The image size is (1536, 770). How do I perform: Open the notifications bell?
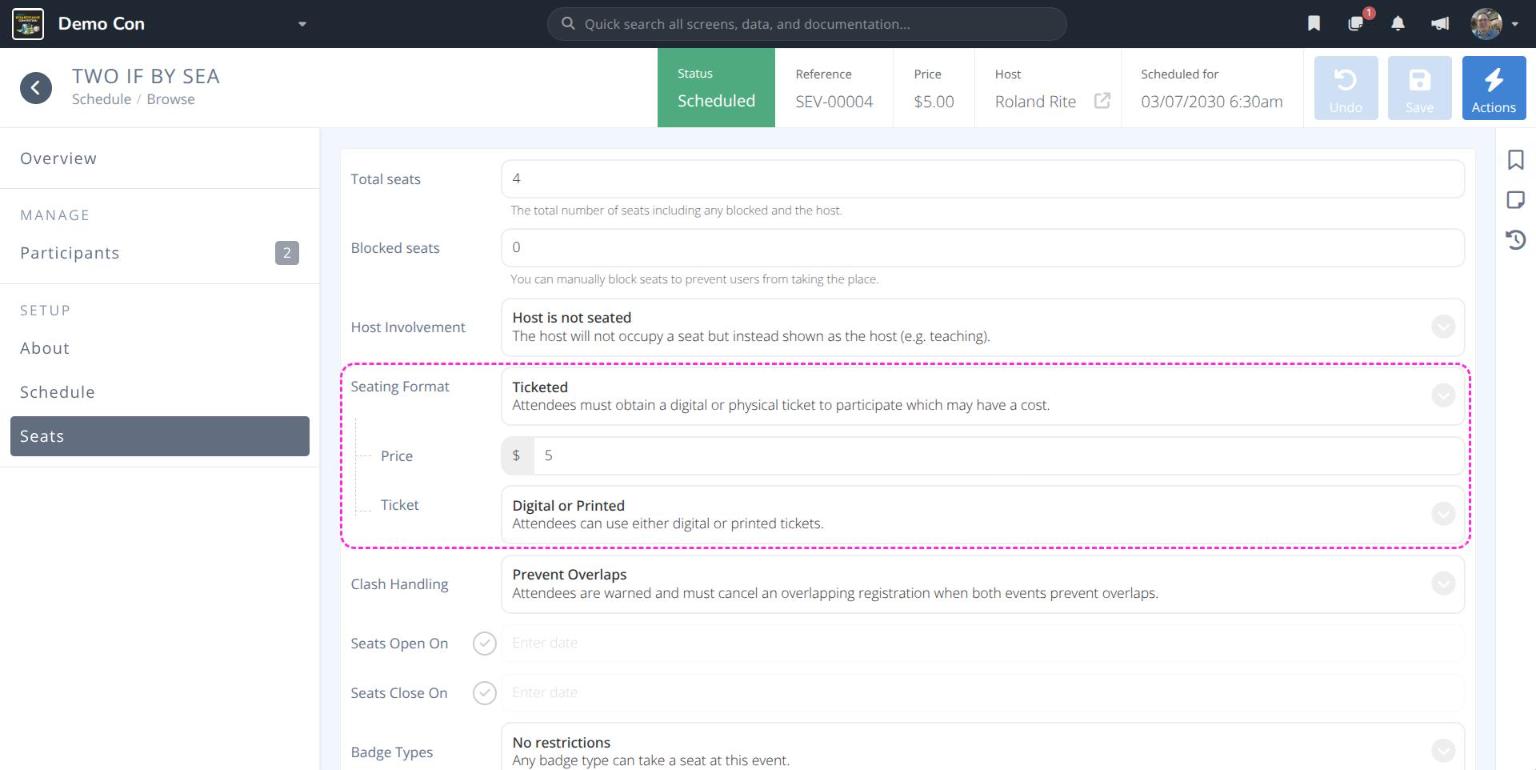tap(1398, 24)
